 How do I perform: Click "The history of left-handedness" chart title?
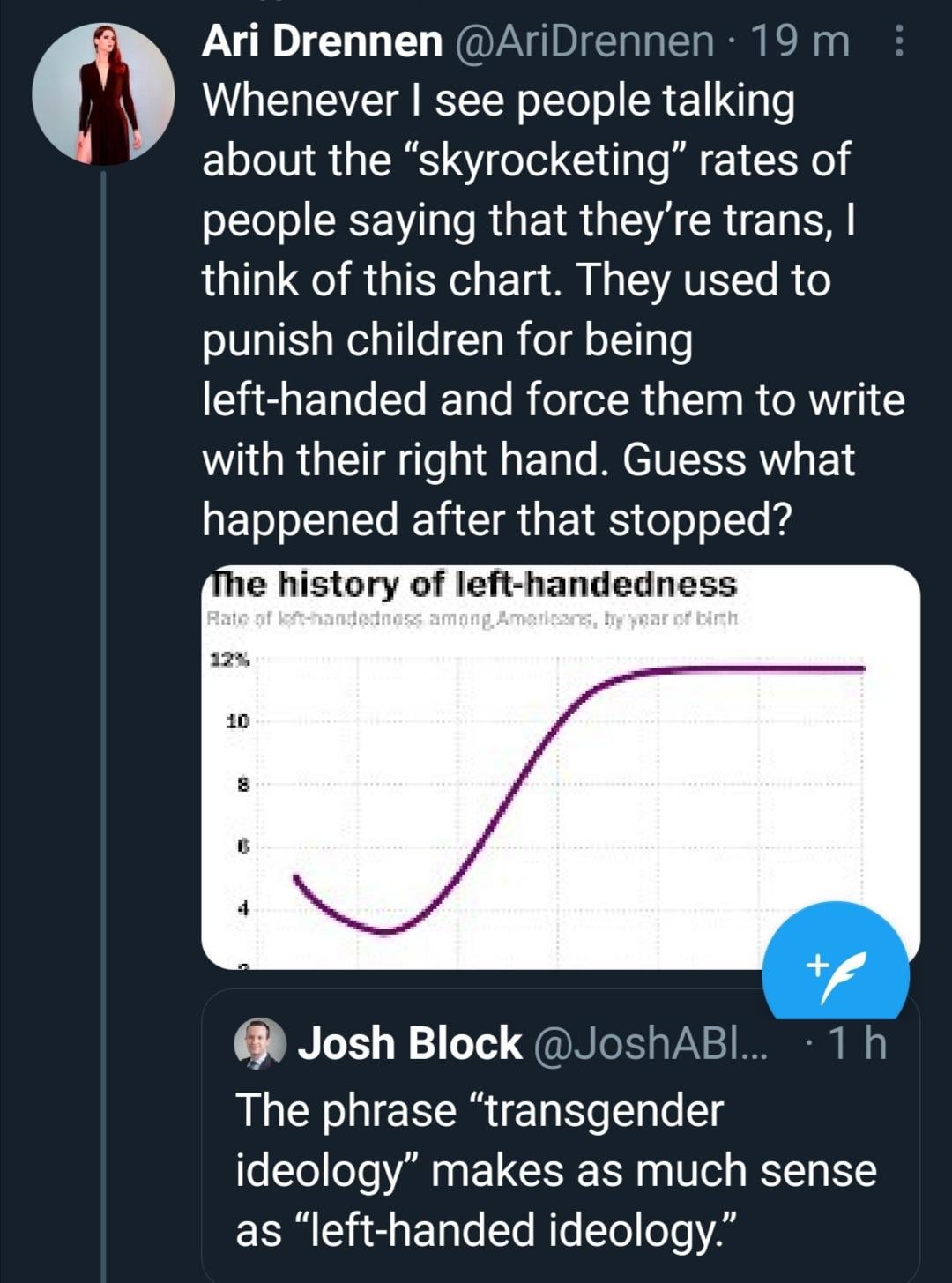click(x=472, y=585)
